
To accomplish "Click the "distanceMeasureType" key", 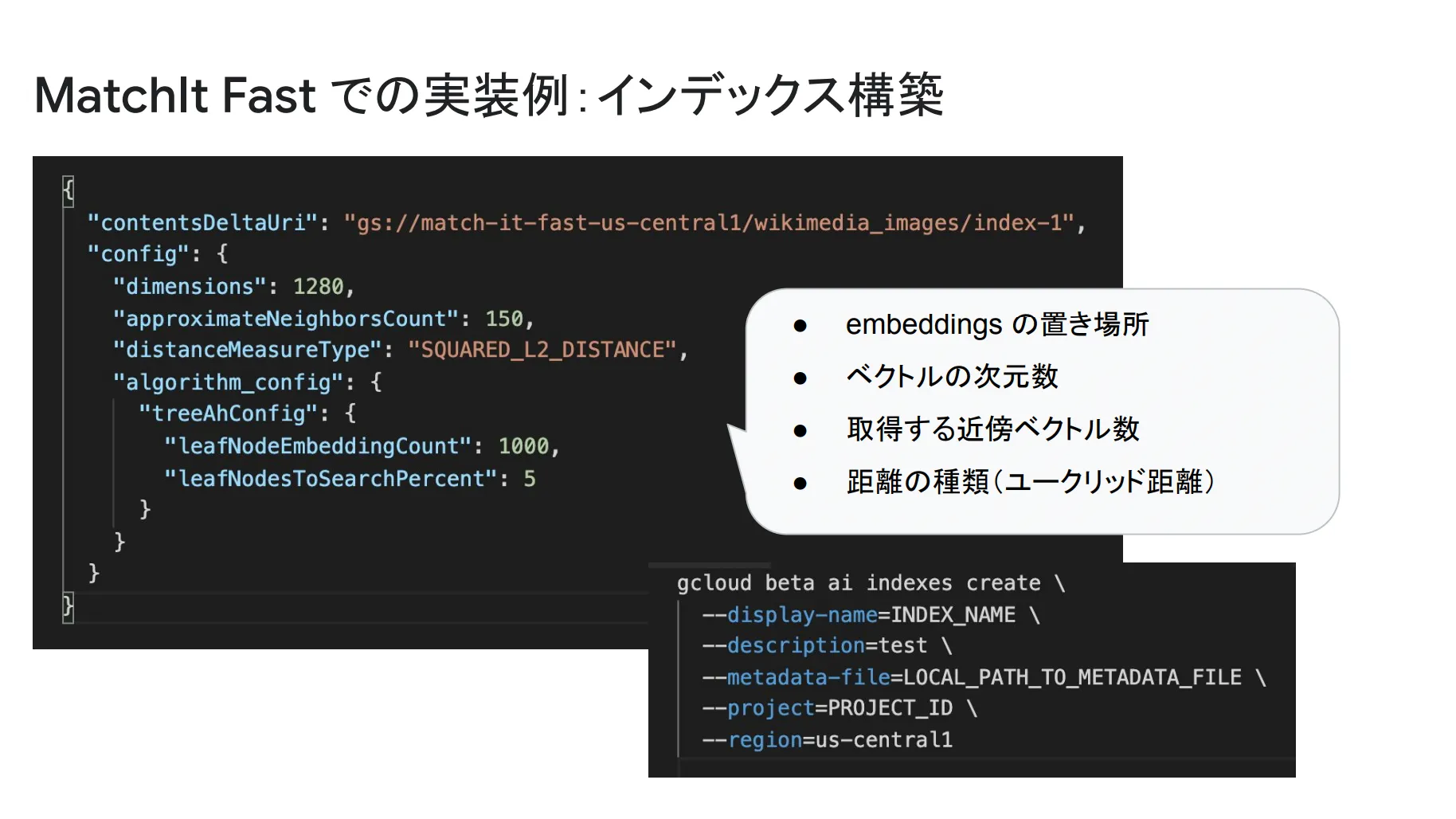I will click(247, 350).
